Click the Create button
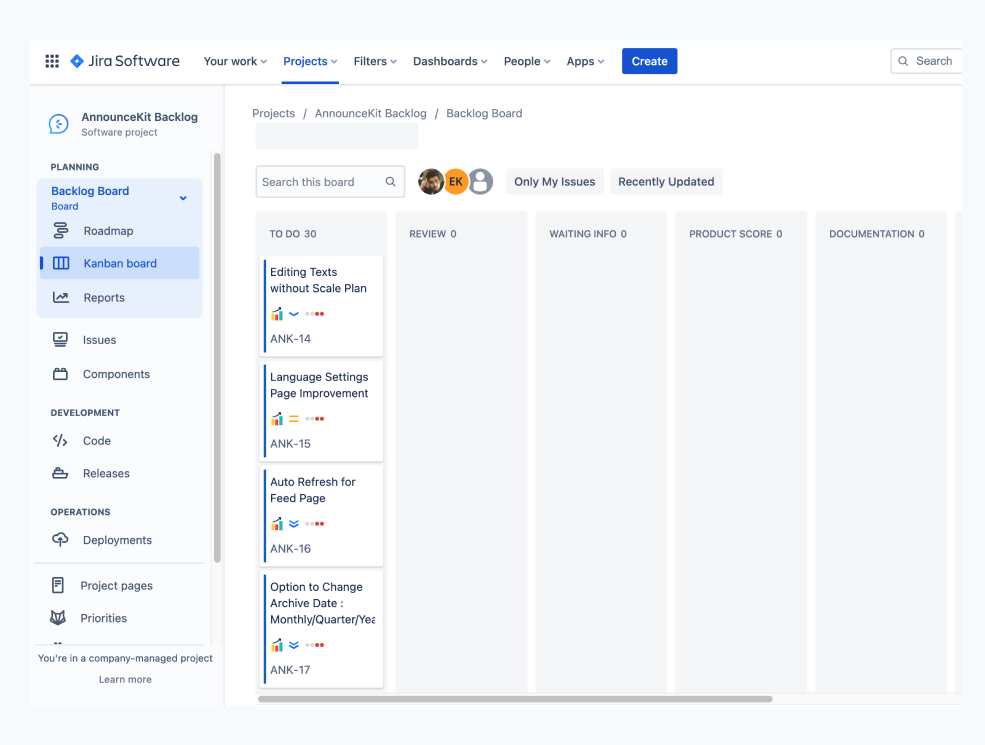This screenshot has height=745, width=985. pos(650,61)
